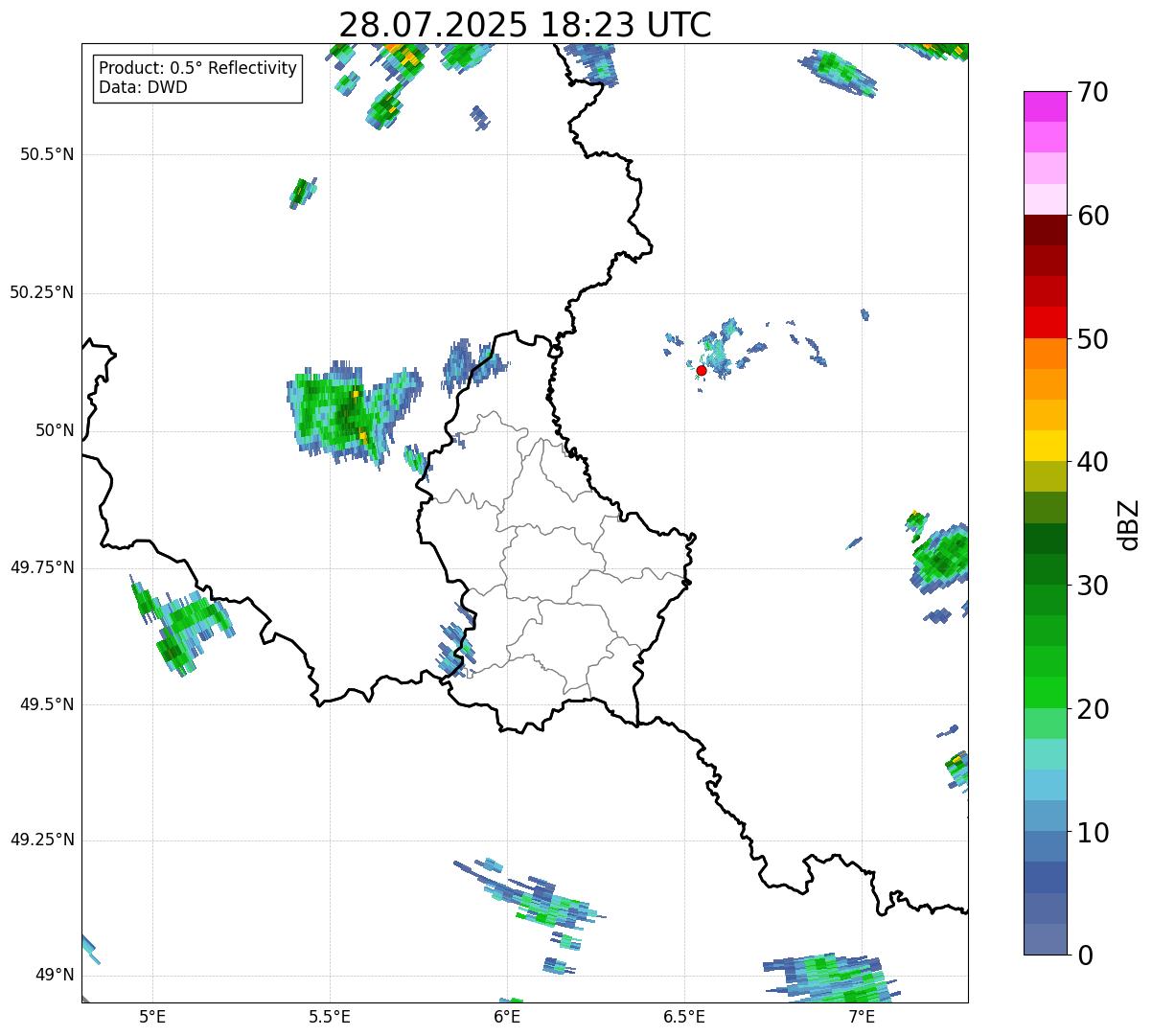Image resolution: width=1152 pixels, height=1036 pixels.
Task: Click the colorbar tick label 0
Action: [1084, 955]
